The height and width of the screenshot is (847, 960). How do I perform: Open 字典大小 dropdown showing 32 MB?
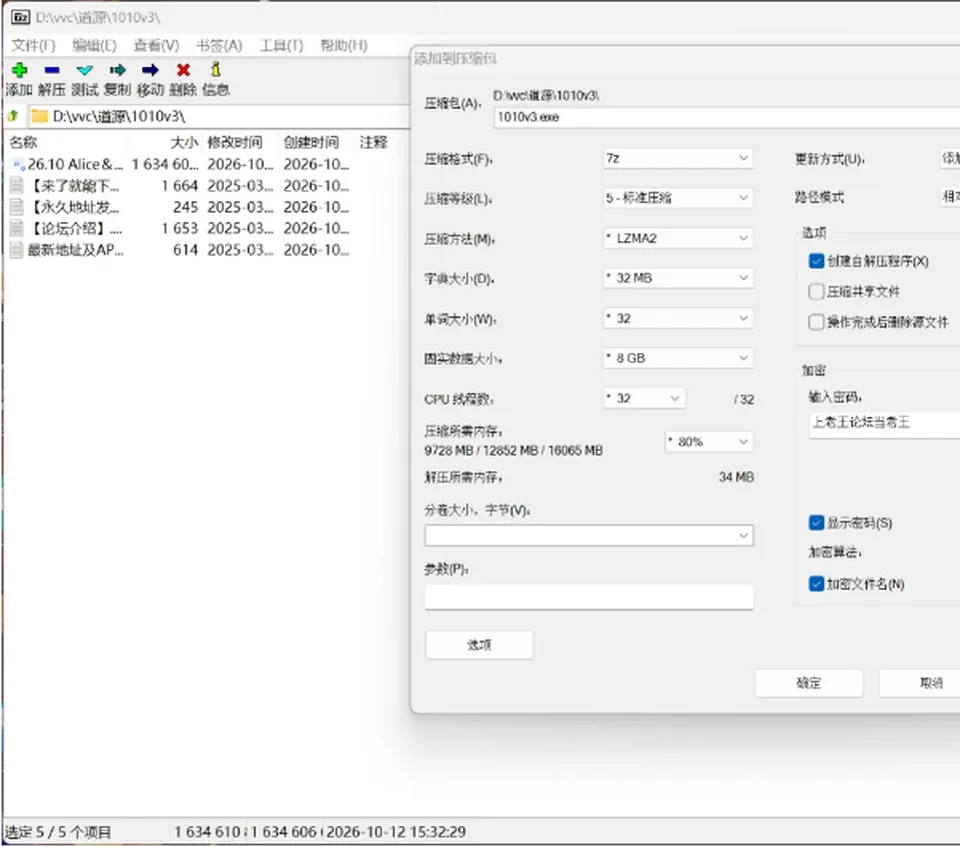click(x=678, y=278)
